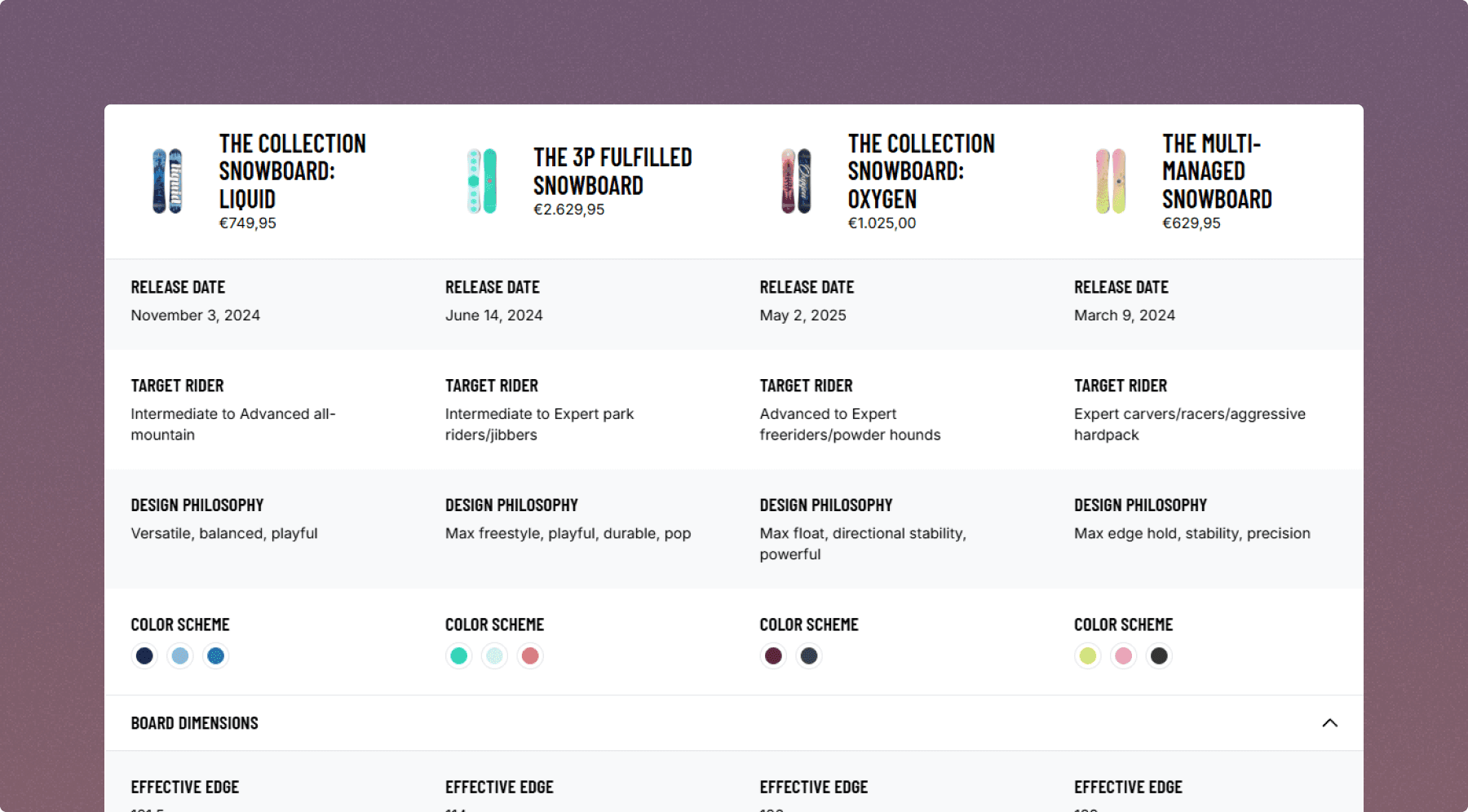Click the 3P Fulfilled Snowboard image

pos(482,181)
